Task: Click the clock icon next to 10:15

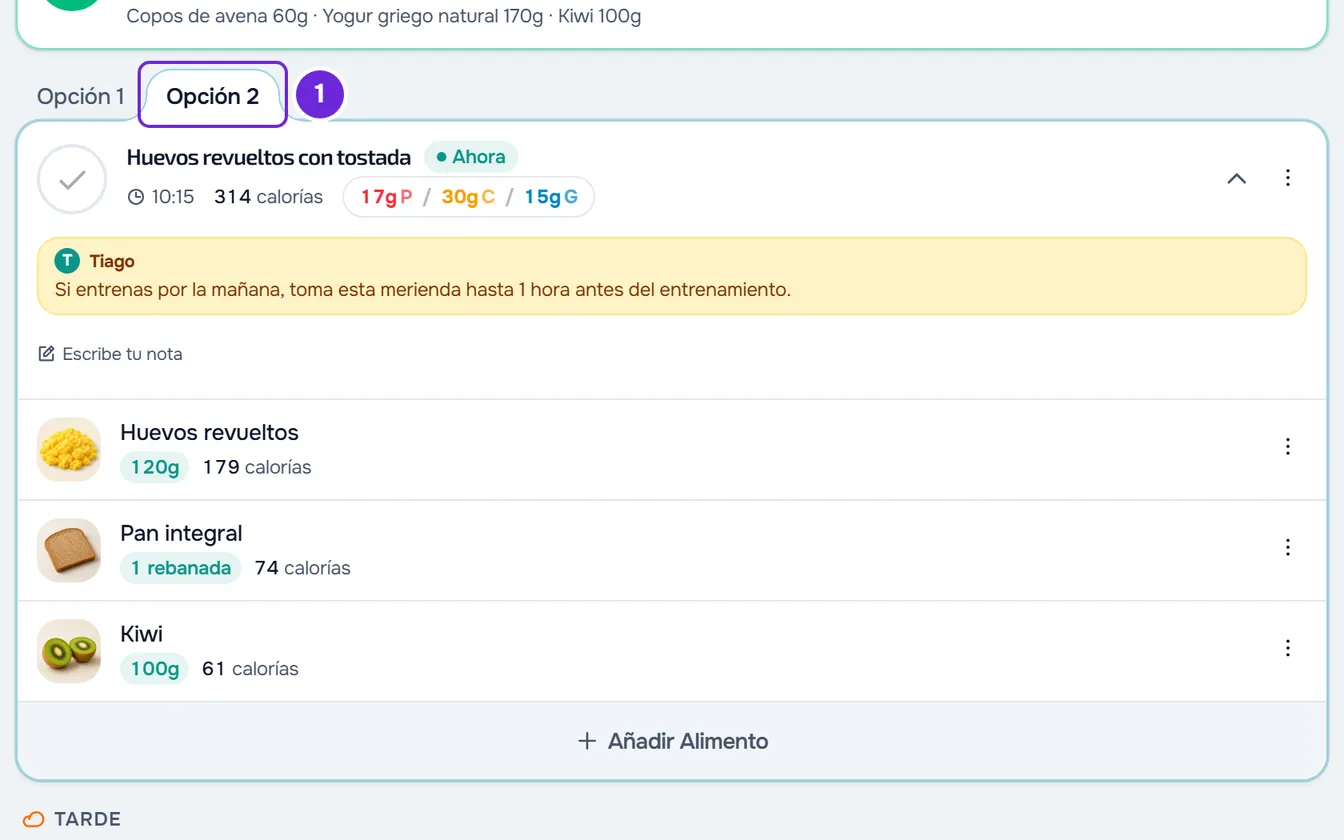Action: (136, 197)
